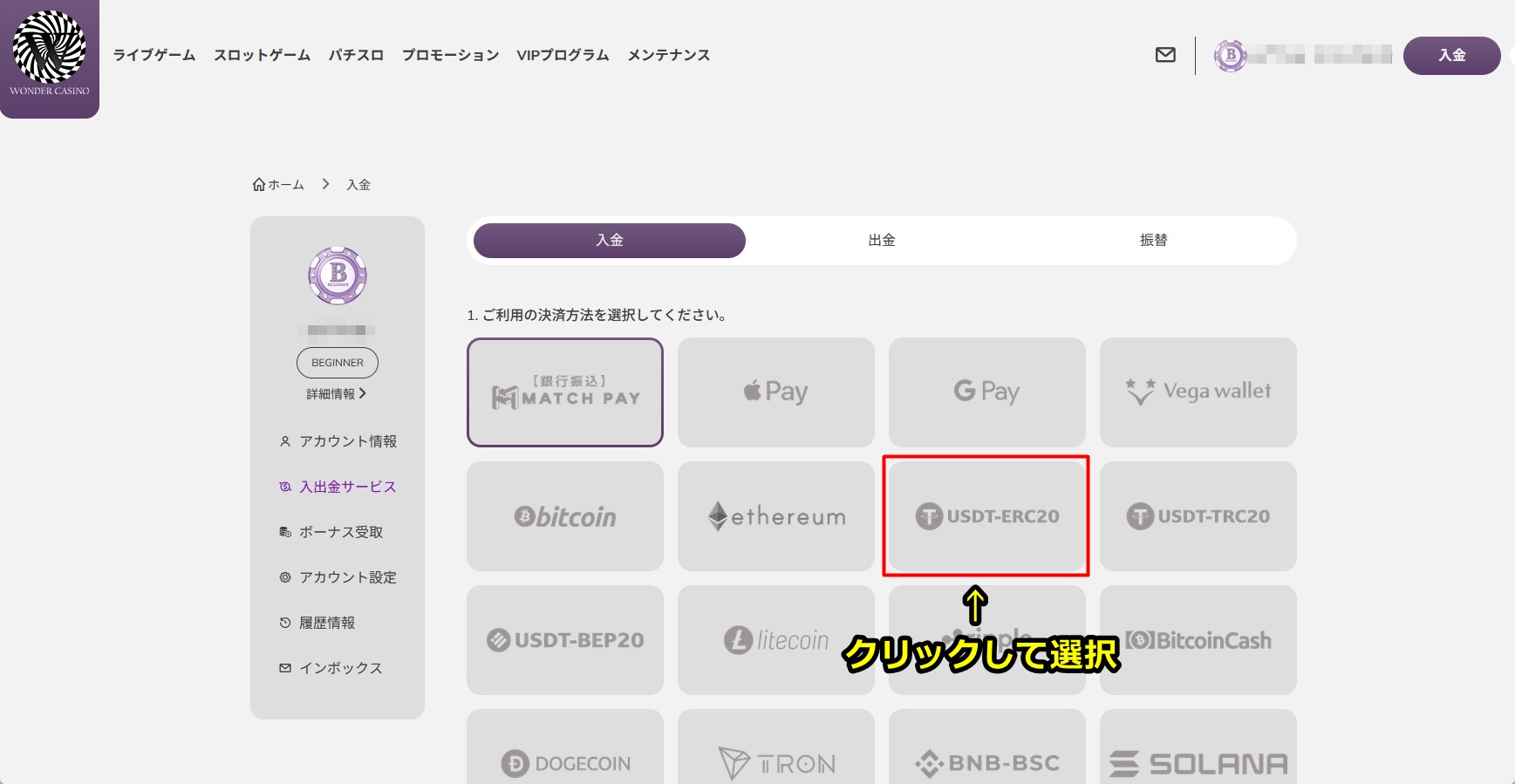This screenshot has width=1515, height=784.
Task: Select litecoin as deposit method
Action: (x=776, y=640)
